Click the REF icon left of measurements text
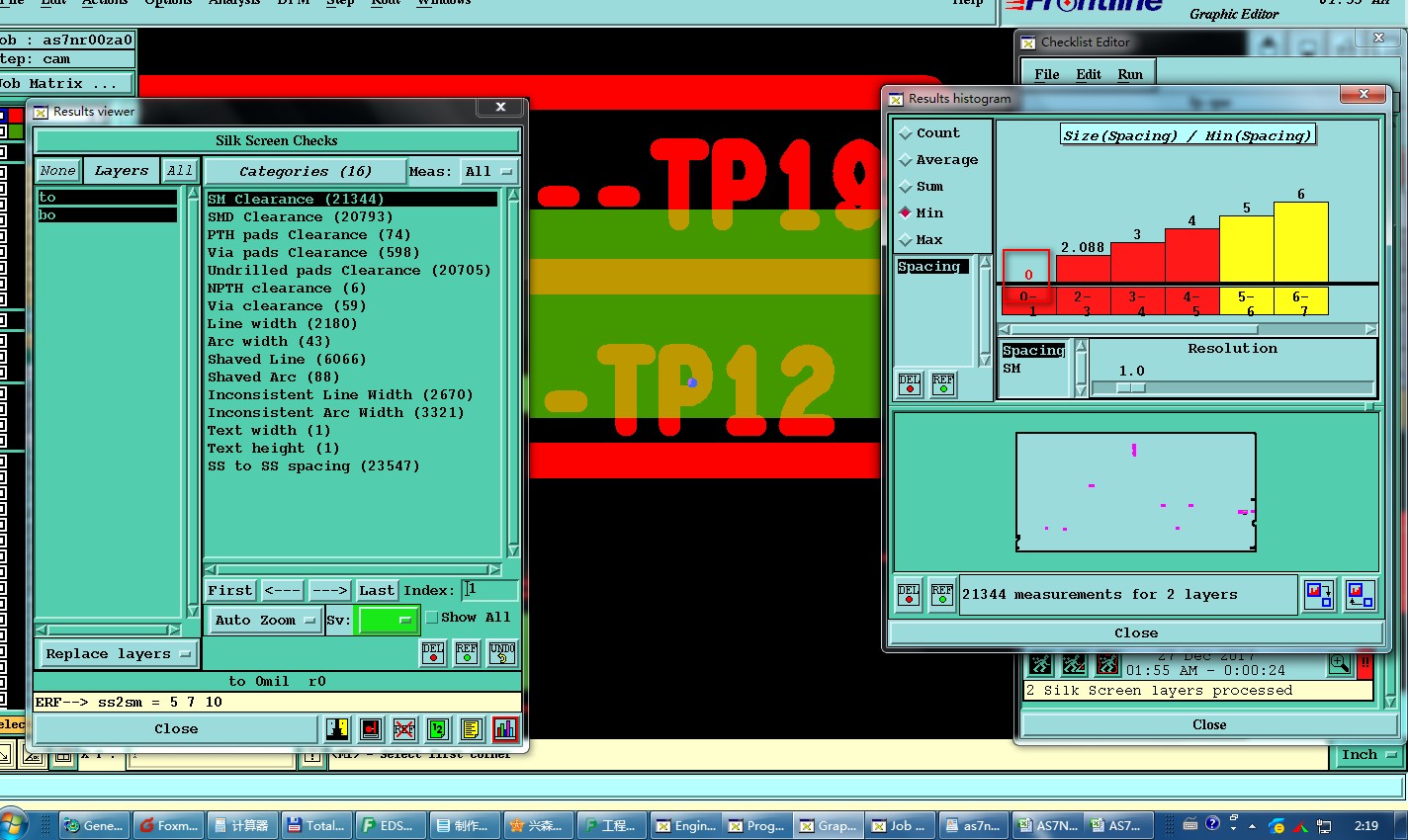 coord(942,594)
